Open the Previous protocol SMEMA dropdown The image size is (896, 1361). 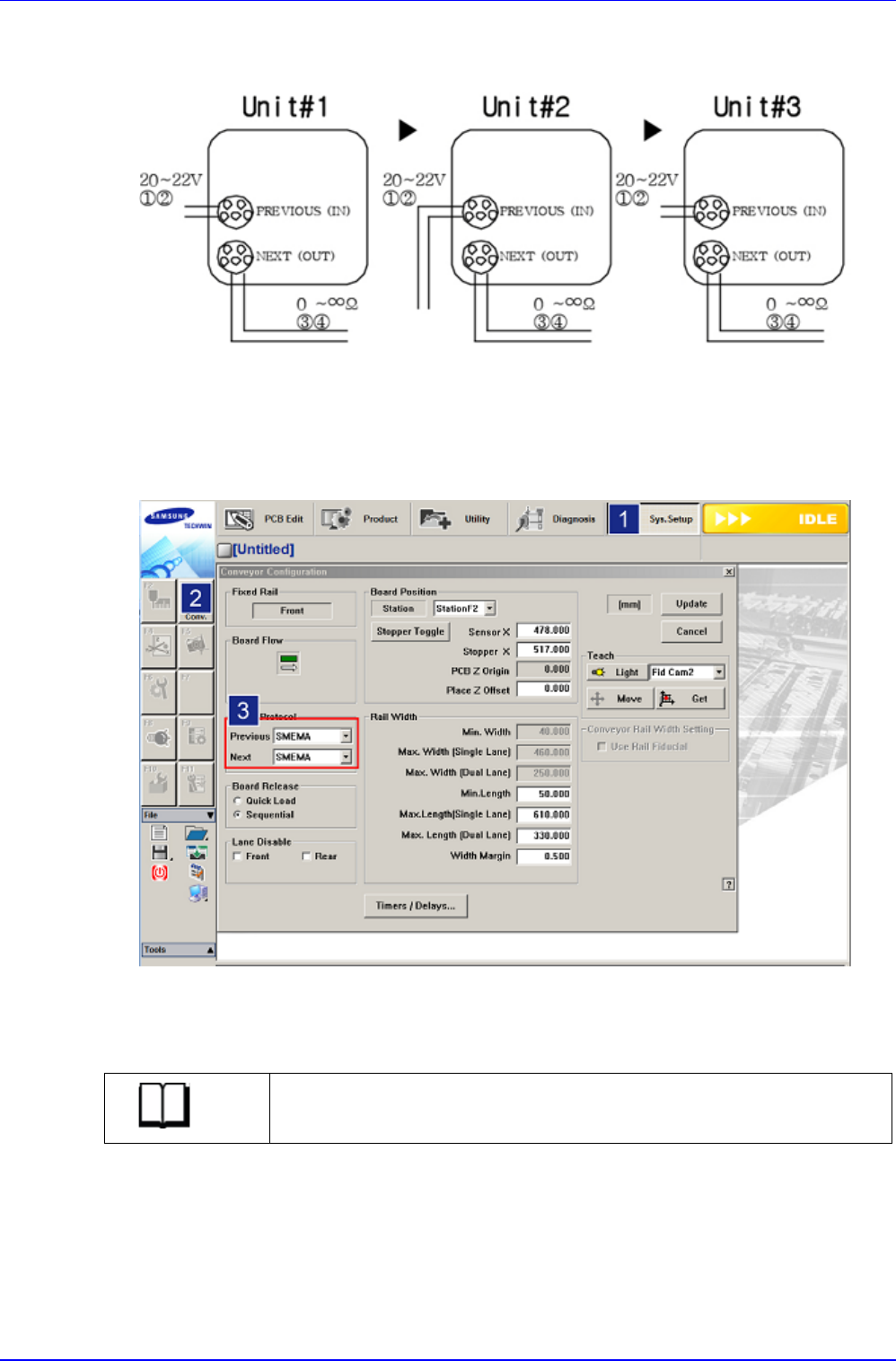click(312, 736)
